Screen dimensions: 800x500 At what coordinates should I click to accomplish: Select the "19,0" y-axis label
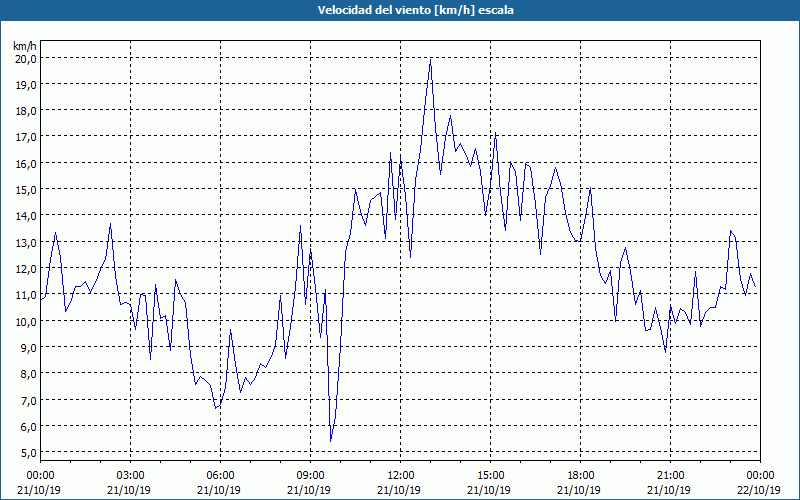click(x=26, y=85)
